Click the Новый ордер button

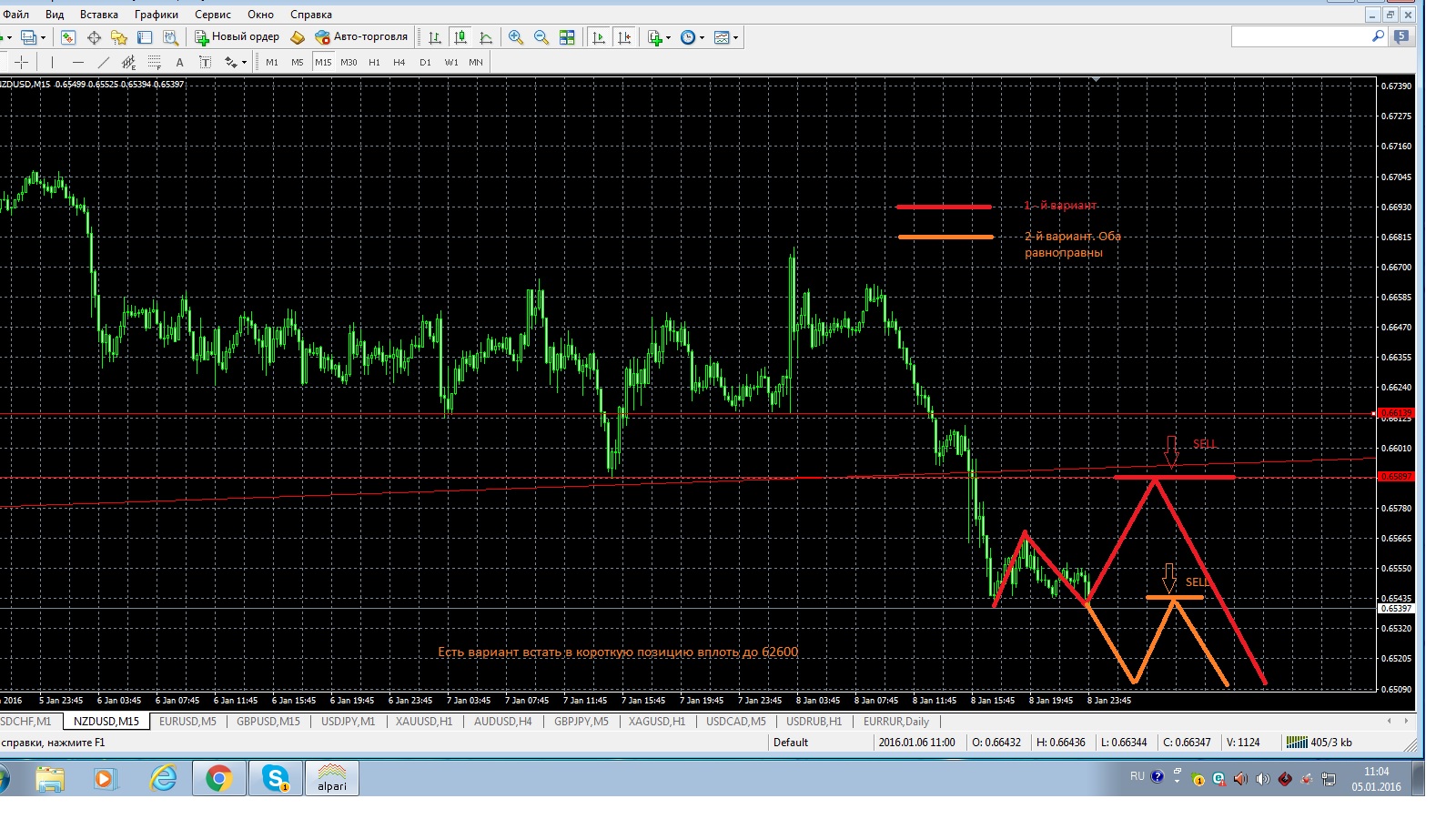[237, 37]
